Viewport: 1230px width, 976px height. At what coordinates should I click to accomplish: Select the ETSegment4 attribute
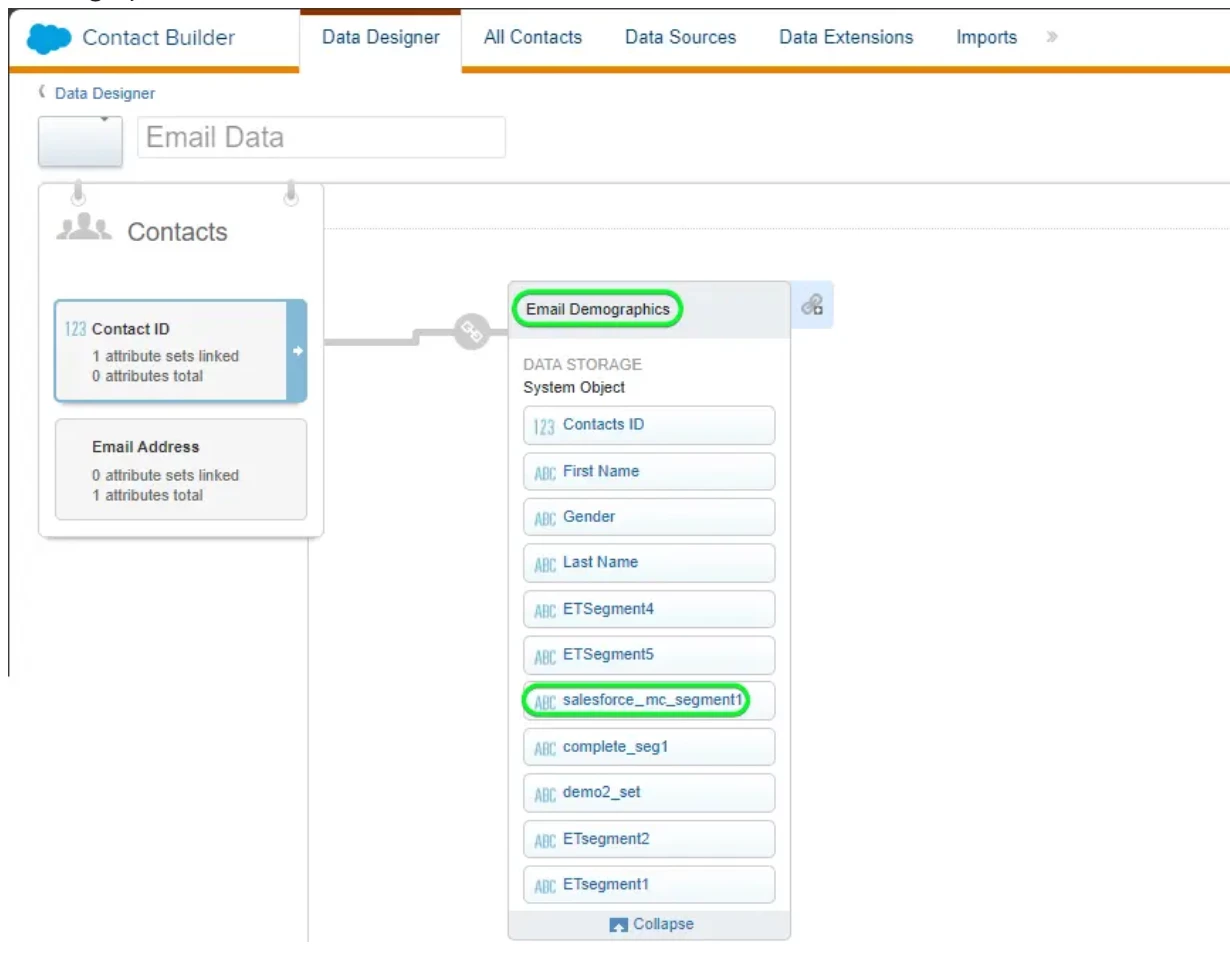(x=649, y=609)
